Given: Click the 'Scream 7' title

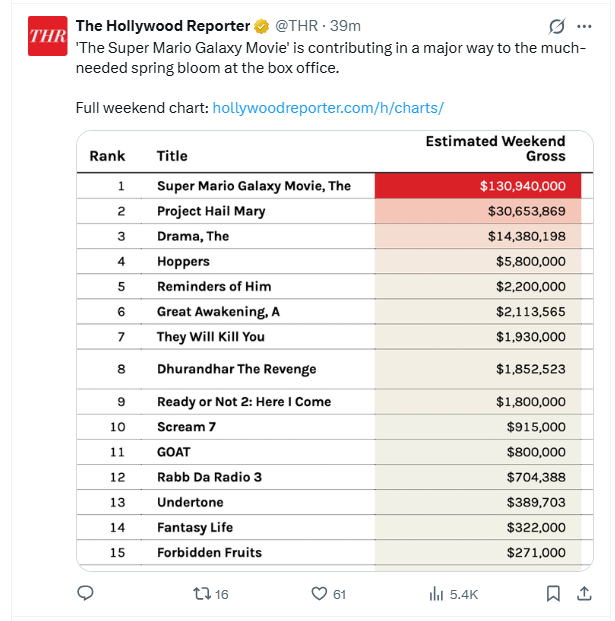Looking at the screenshot, I should click(187, 427).
